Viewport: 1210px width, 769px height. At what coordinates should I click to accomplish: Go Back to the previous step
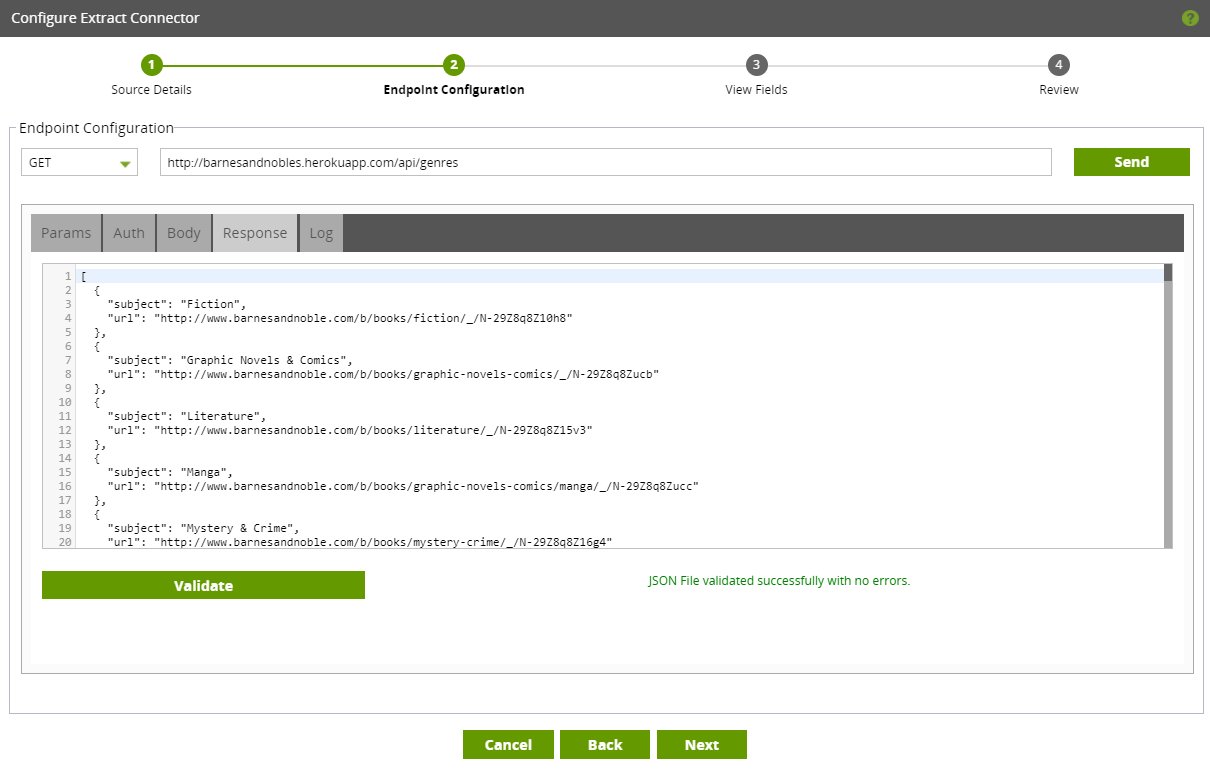click(x=605, y=745)
